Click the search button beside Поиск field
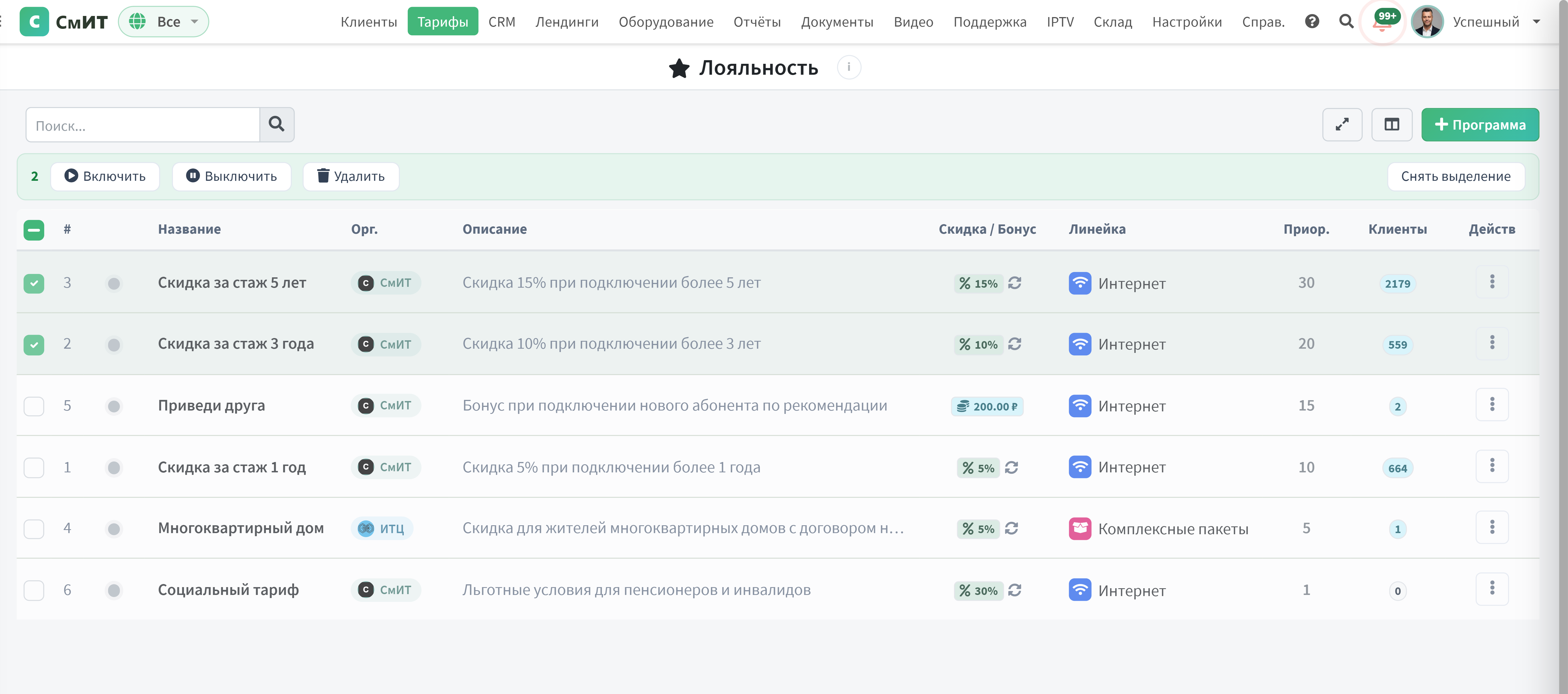The height and width of the screenshot is (694, 1568). 276,125
